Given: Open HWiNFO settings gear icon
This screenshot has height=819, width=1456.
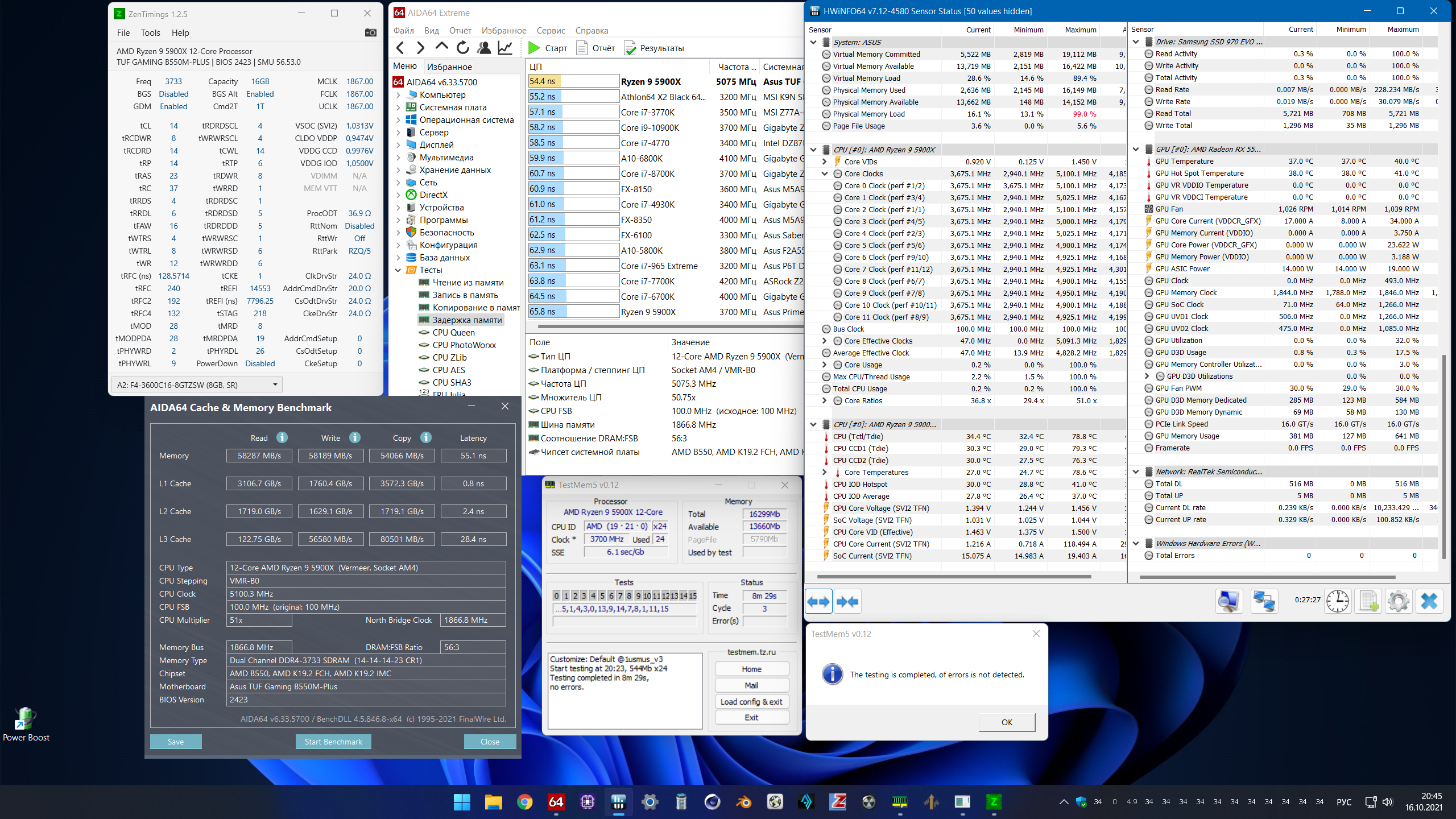Looking at the screenshot, I should 1398,601.
